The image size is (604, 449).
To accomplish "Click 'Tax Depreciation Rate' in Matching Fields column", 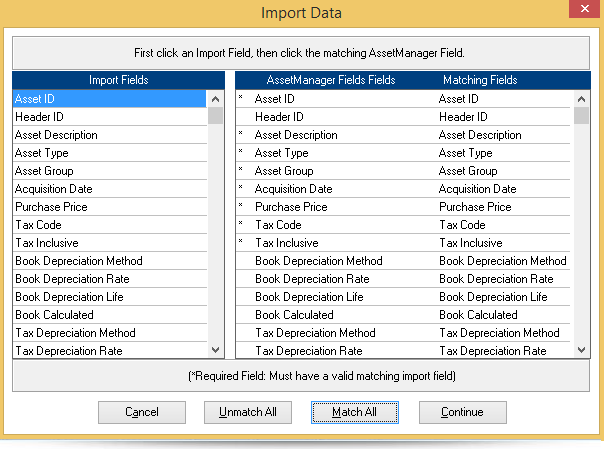I will click(493, 350).
